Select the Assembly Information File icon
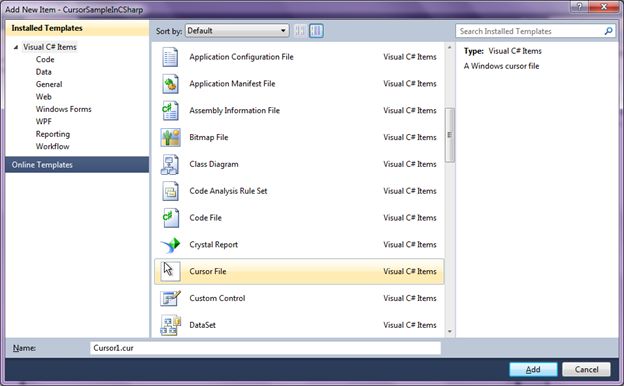 (170, 111)
